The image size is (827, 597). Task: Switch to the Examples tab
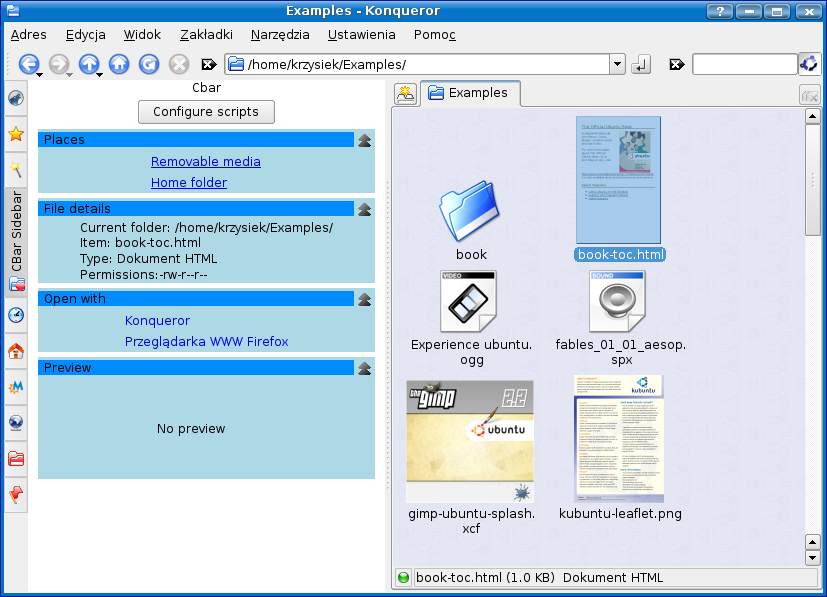click(468, 93)
